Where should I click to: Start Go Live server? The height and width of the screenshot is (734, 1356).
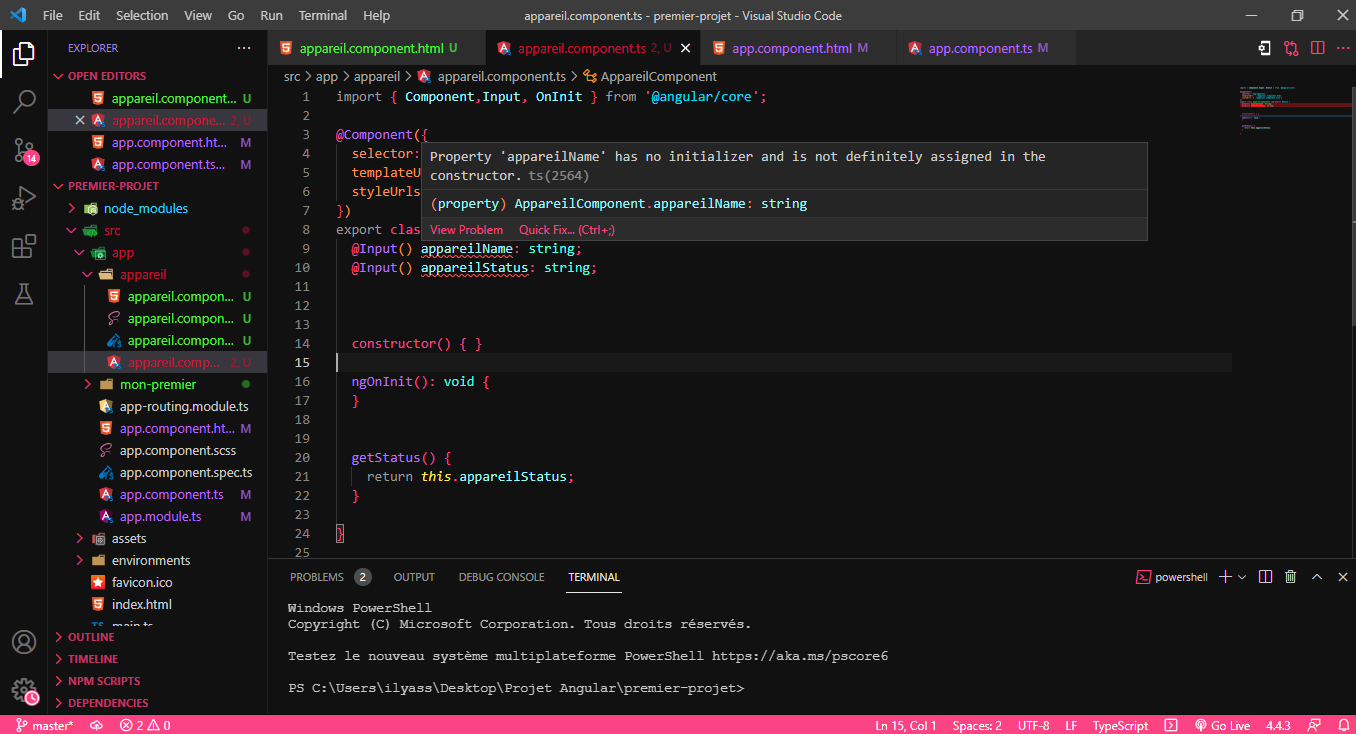pyautogui.click(x=1224, y=725)
